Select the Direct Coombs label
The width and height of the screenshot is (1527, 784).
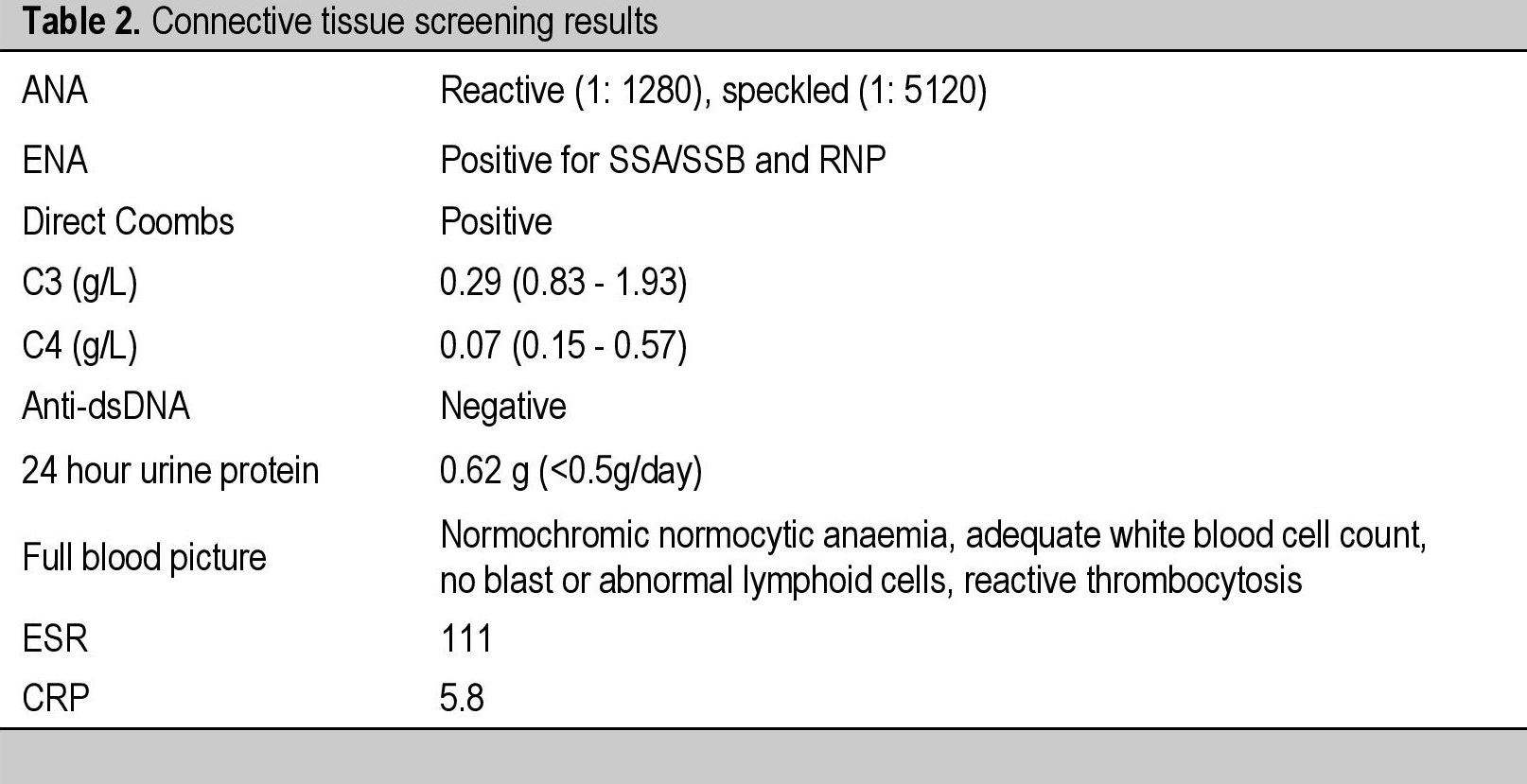(x=128, y=221)
